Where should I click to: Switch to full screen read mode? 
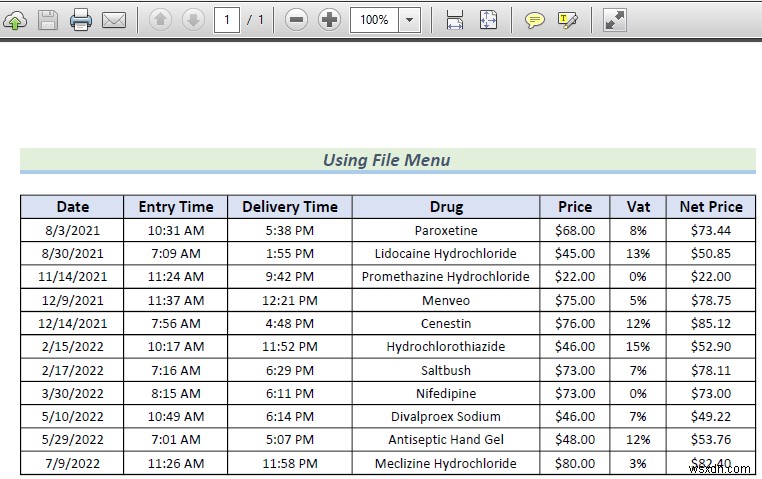614,20
